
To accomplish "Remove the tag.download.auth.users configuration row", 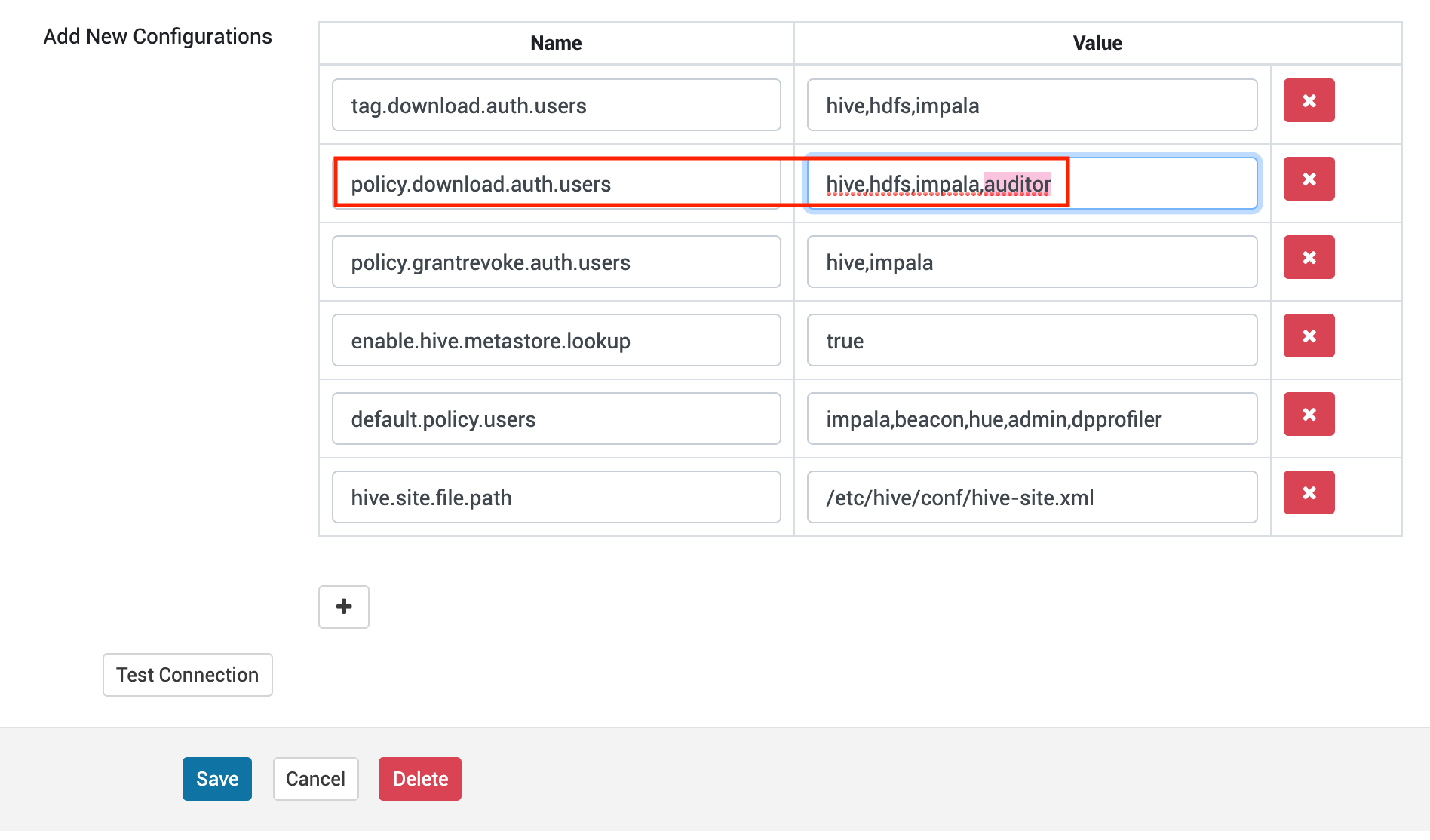I will 1309,100.
